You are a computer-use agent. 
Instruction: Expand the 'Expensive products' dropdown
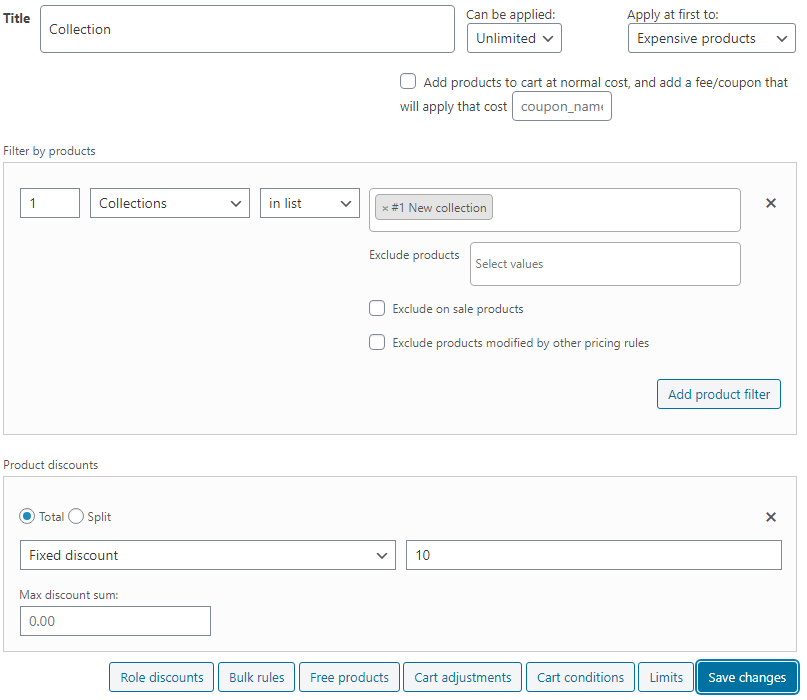tap(711, 38)
